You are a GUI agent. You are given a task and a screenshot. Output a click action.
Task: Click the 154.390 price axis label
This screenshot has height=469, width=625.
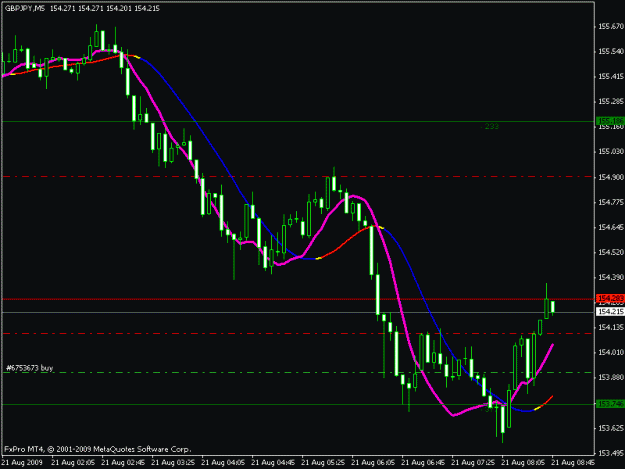(611, 277)
